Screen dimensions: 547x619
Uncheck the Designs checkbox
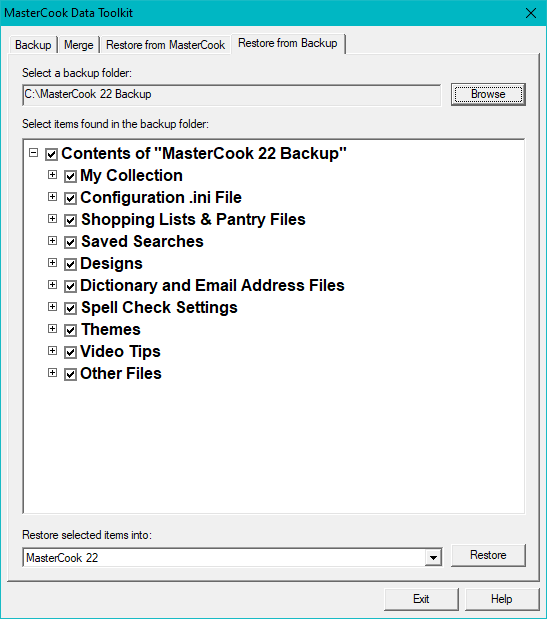tap(70, 264)
